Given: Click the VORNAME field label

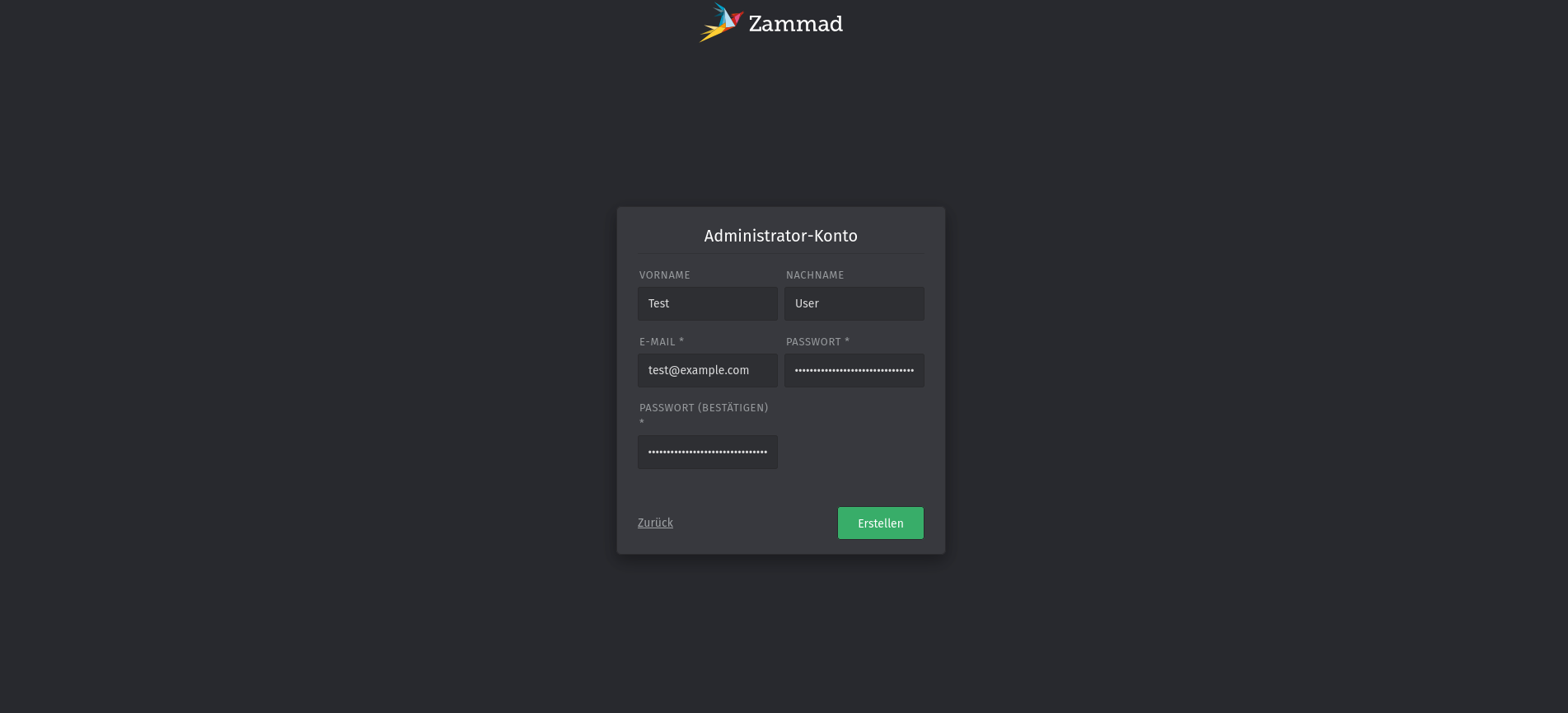Looking at the screenshot, I should pos(664,275).
